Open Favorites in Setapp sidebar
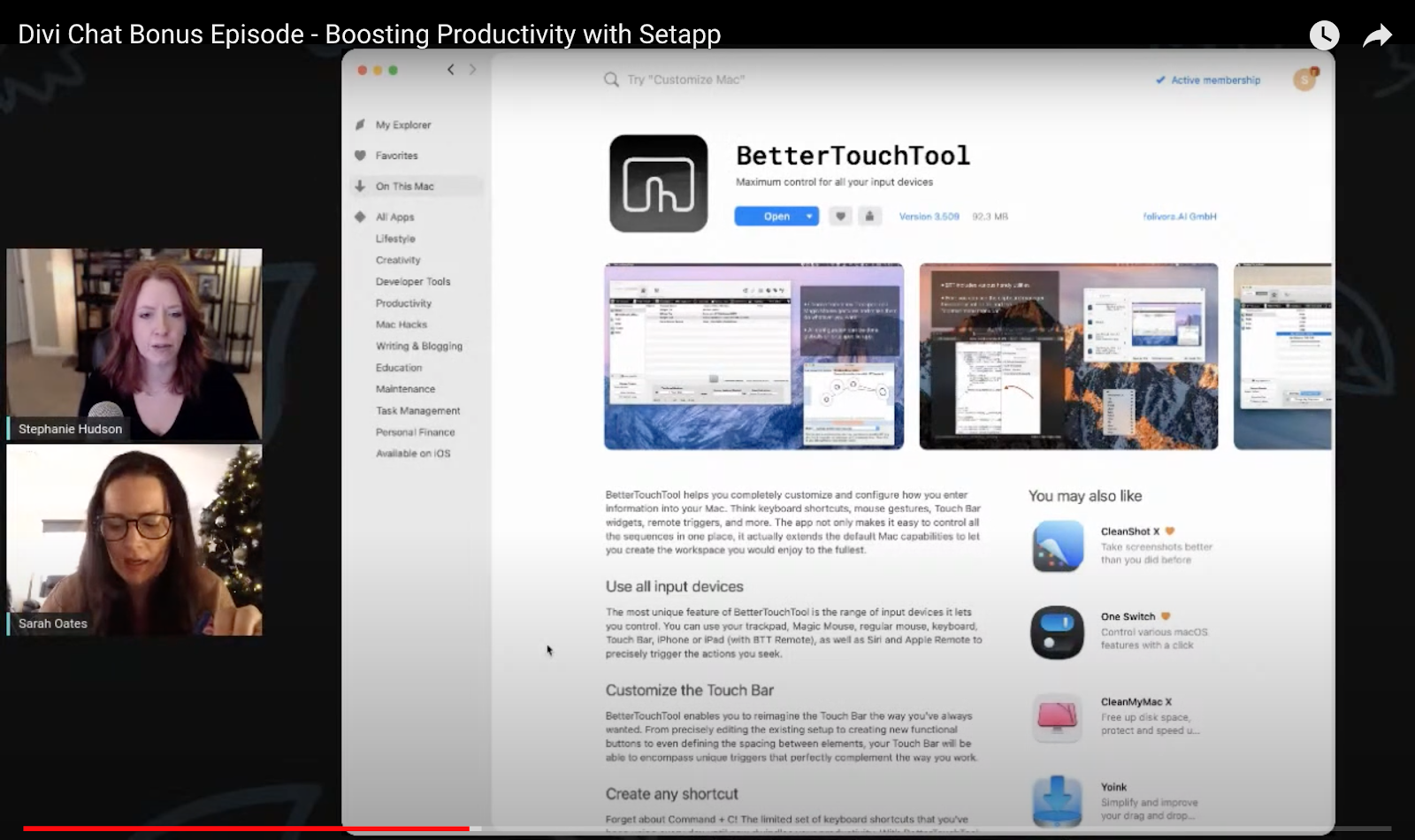1415x840 pixels. click(396, 156)
